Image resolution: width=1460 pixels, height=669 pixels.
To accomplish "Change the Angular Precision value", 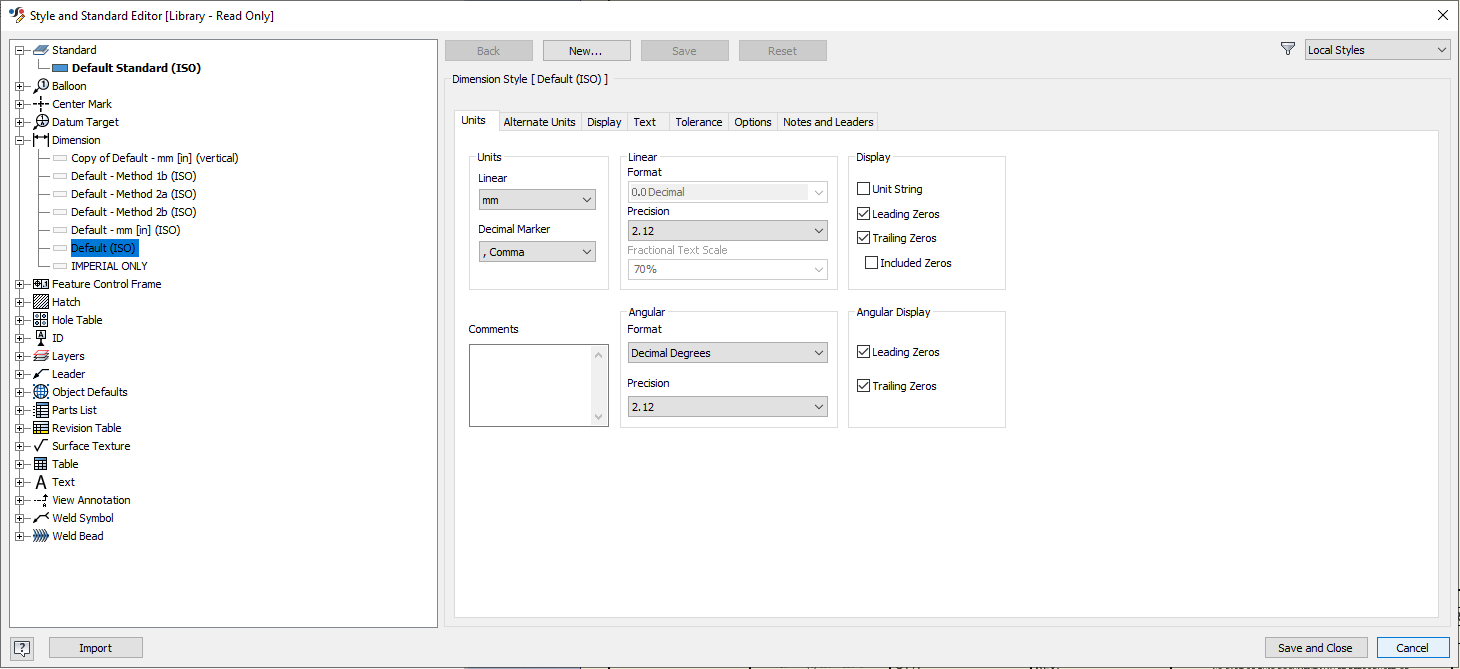I will 727,406.
